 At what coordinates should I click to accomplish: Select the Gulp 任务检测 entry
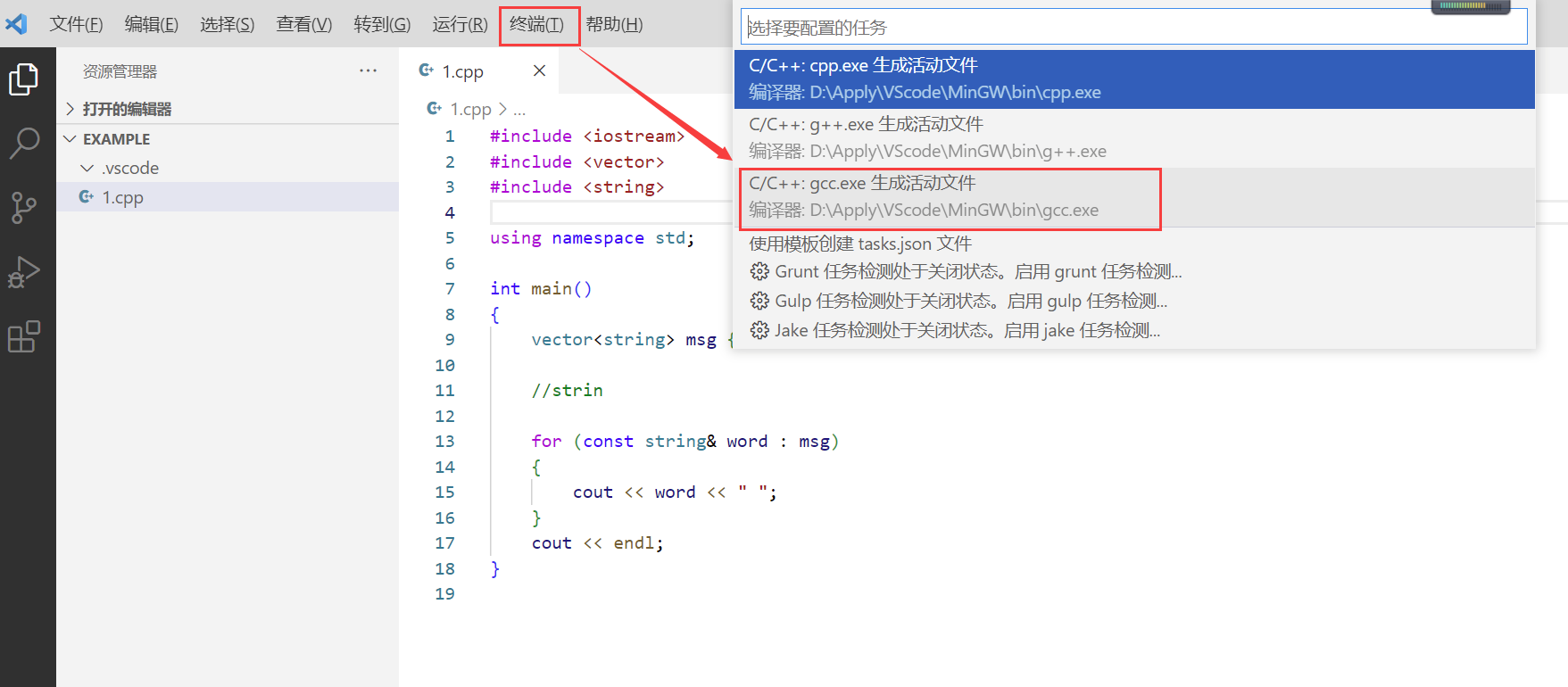pos(1134,301)
